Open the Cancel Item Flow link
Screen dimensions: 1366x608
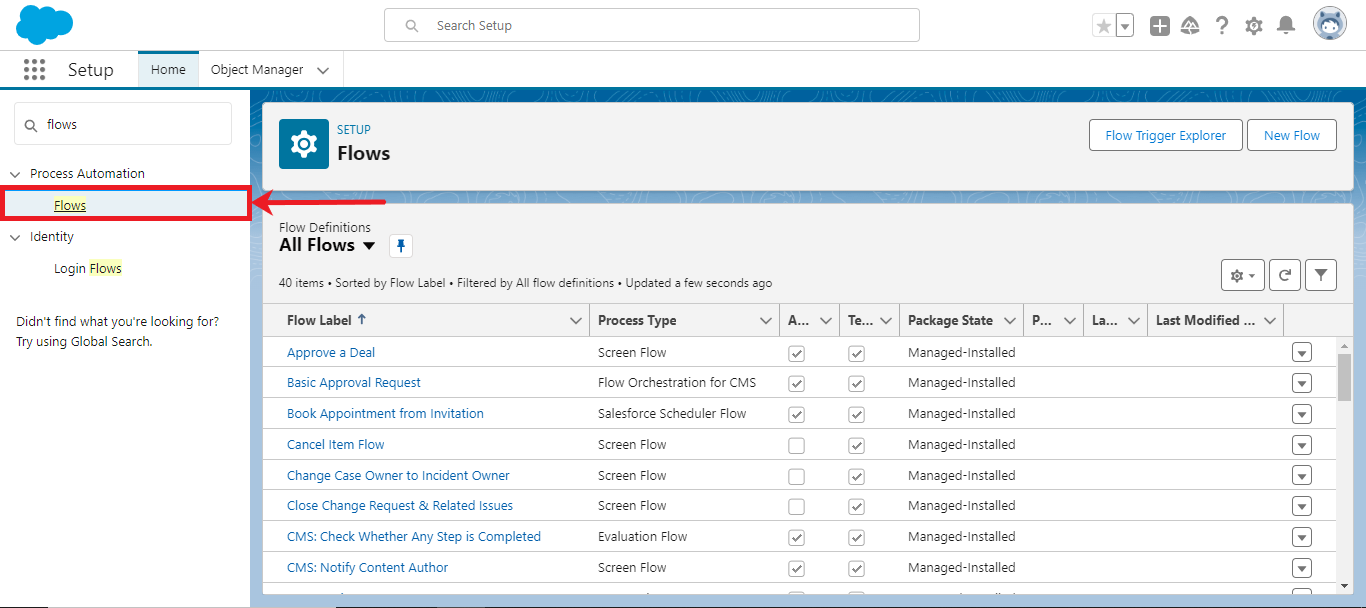(336, 444)
